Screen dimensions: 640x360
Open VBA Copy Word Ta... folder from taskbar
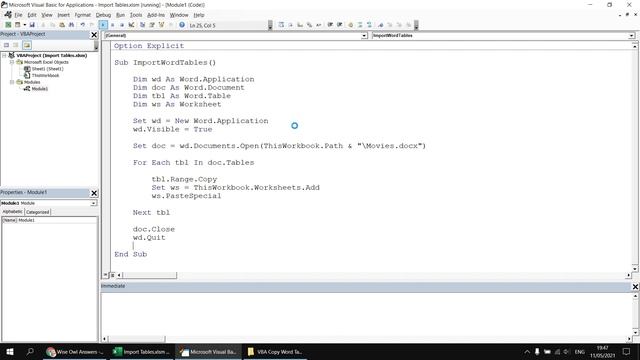point(274,351)
